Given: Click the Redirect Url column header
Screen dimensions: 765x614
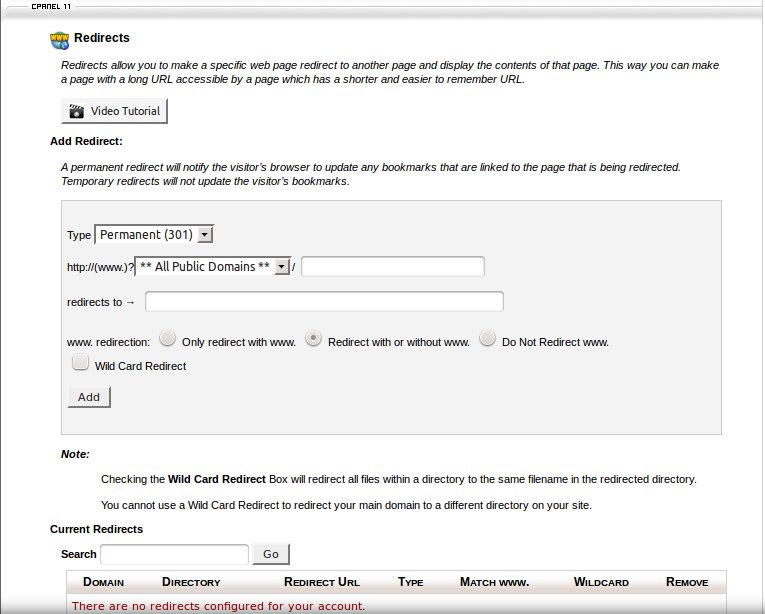Looking at the screenshot, I should 321,582.
